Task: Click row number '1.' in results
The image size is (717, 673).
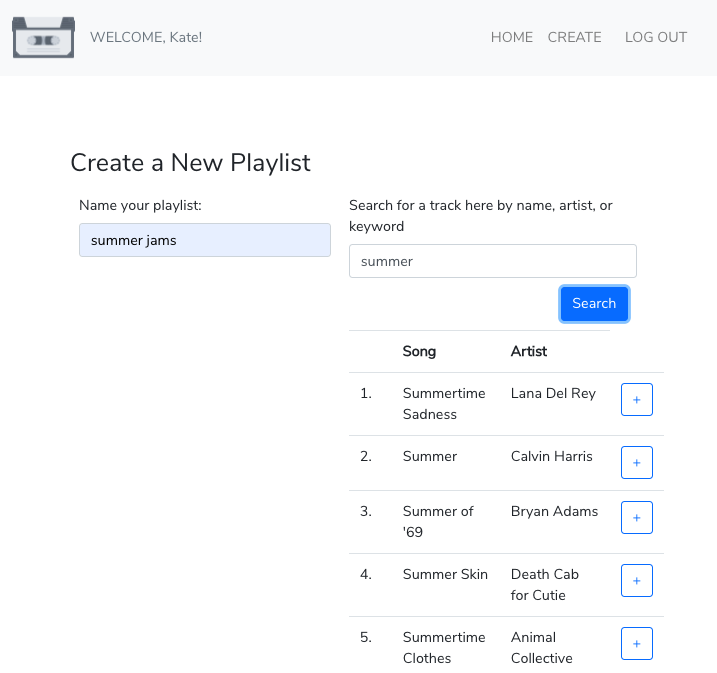Action: (x=366, y=393)
